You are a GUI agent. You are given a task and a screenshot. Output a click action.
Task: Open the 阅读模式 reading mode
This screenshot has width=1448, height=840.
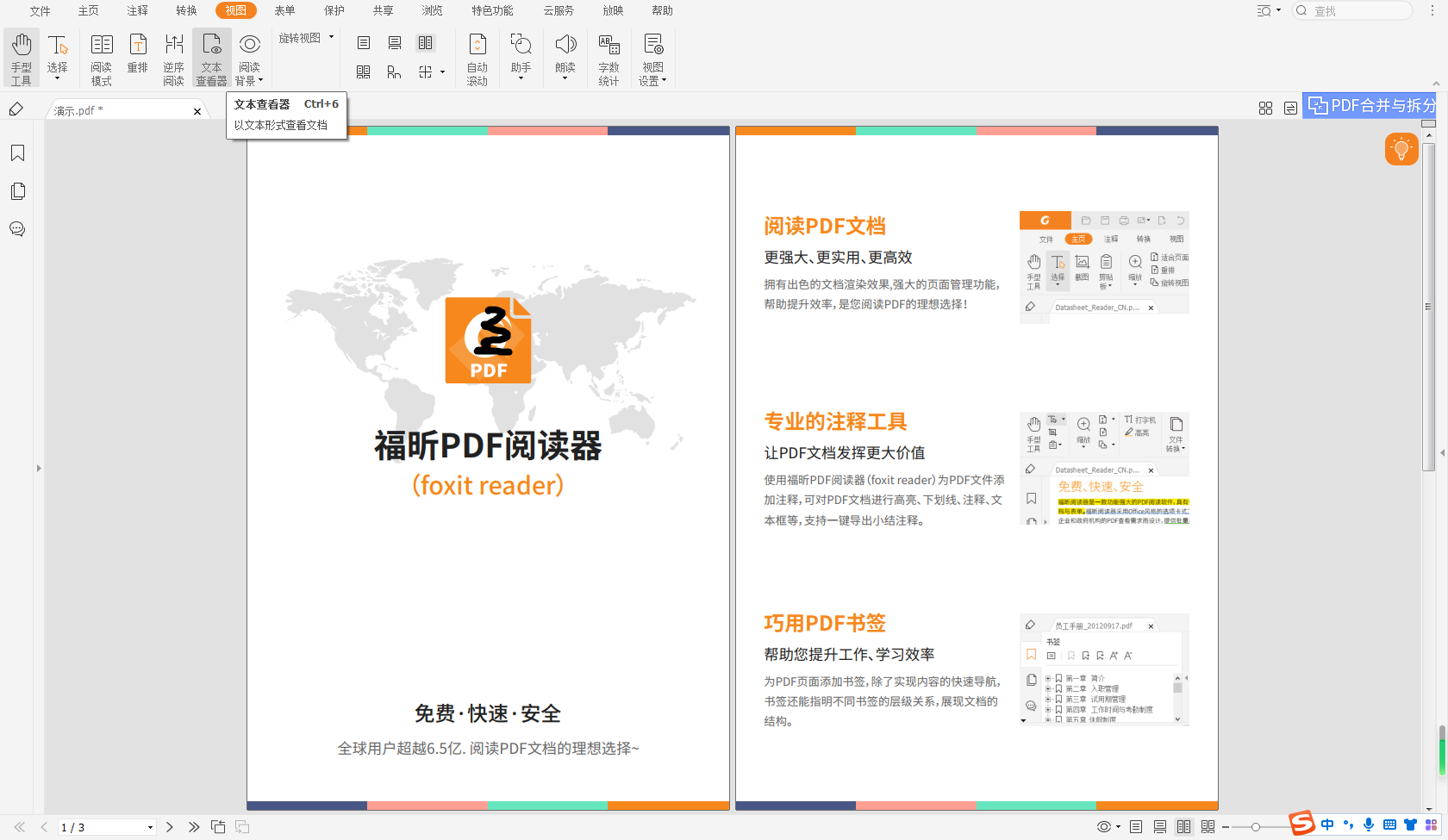[x=101, y=56]
